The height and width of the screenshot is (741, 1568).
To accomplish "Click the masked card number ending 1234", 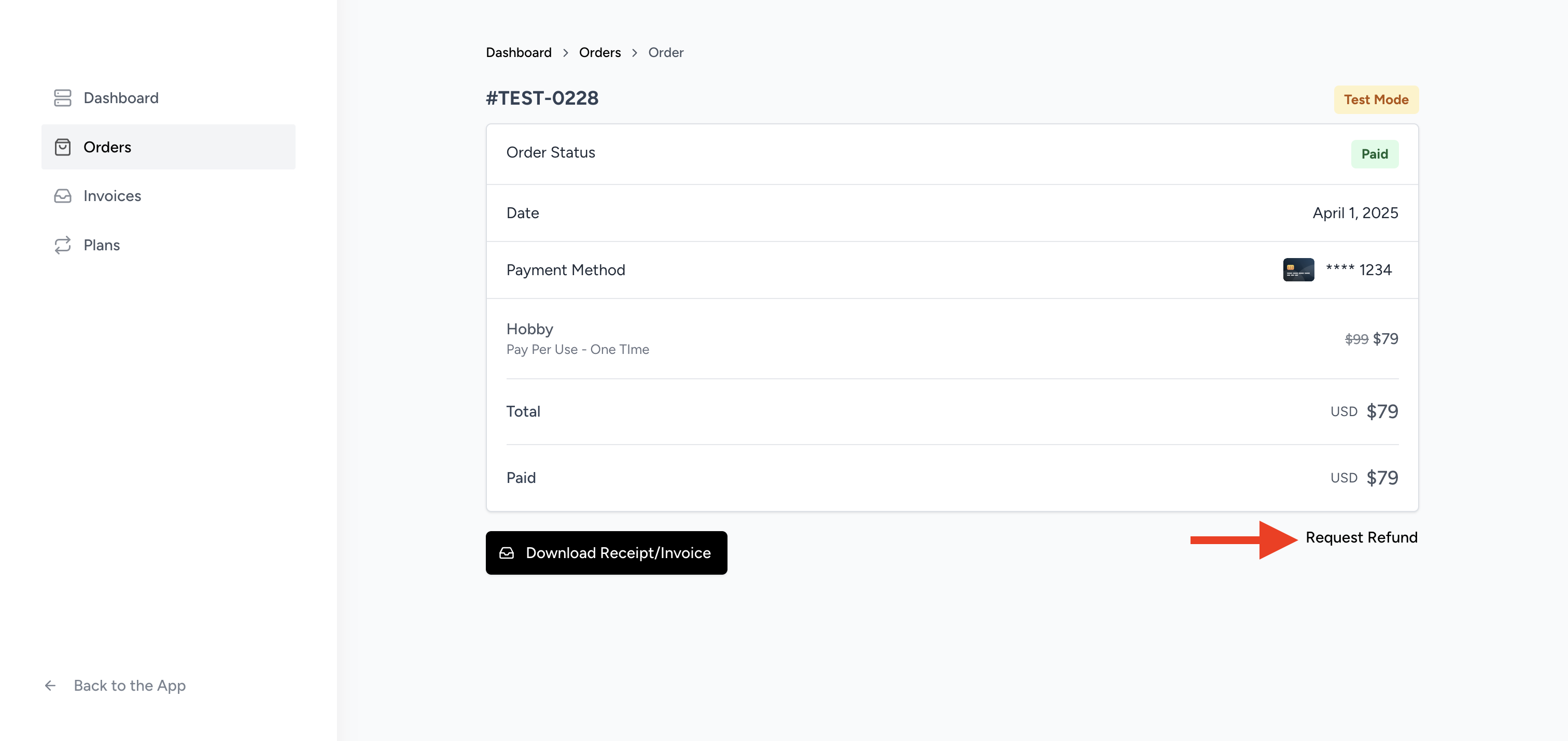I will (x=1359, y=270).
